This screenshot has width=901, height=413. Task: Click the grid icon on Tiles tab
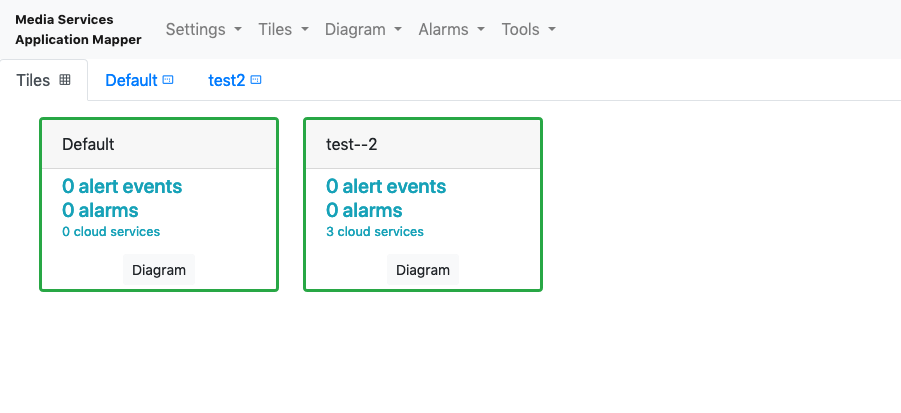click(x=65, y=80)
